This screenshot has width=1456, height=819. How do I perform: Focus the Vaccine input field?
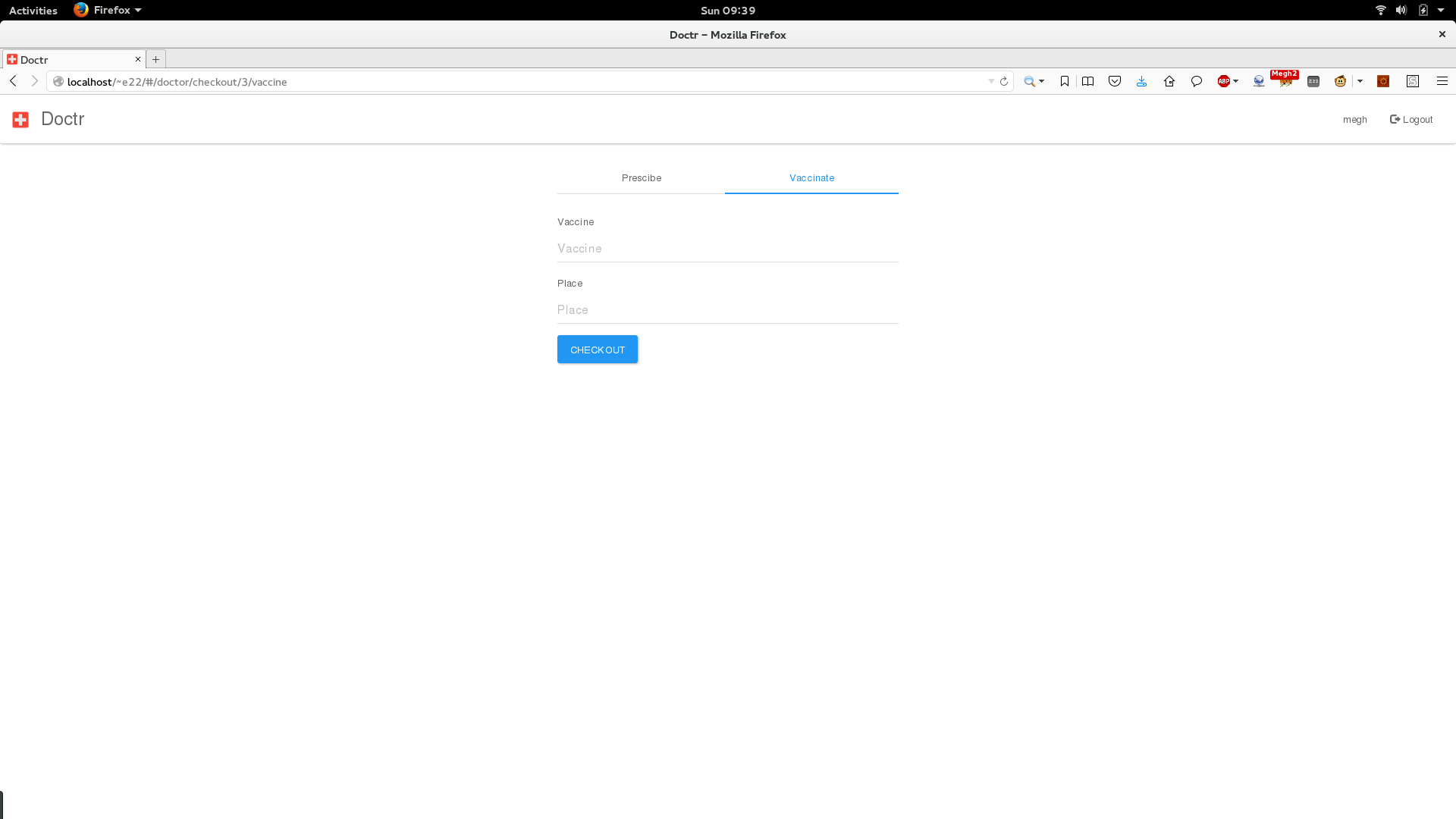[x=727, y=248]
